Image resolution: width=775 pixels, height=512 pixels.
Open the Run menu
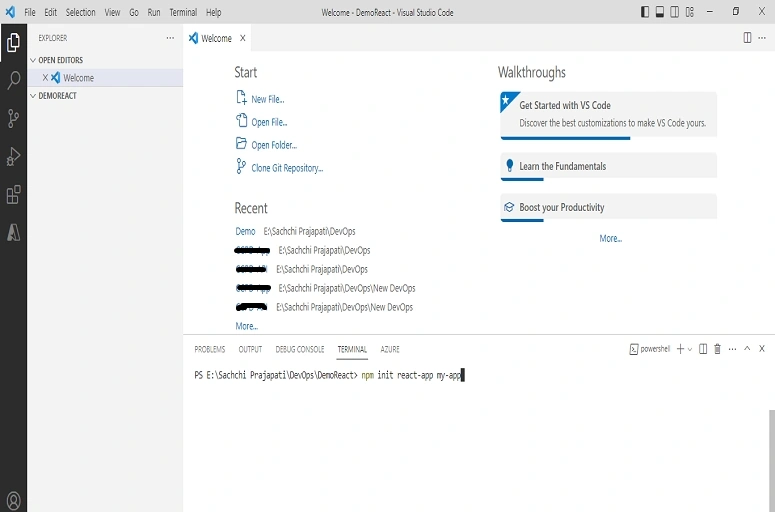(x=154, y=12)
